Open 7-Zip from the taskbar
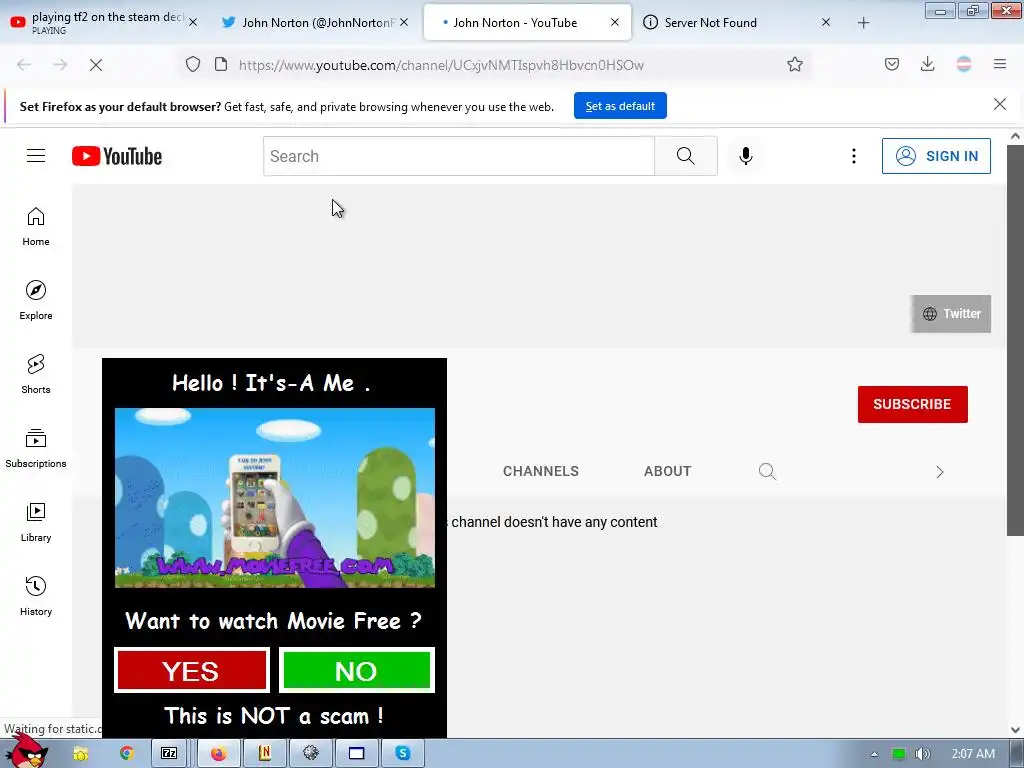1024x768 pixels. (169, 753)
